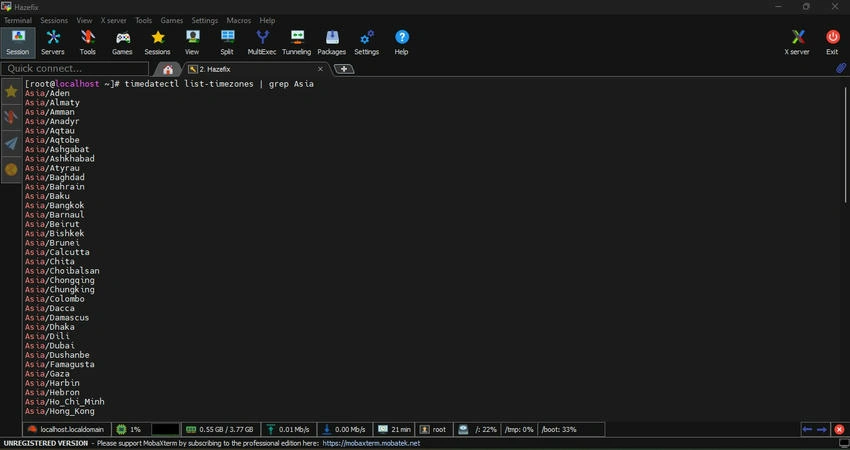Click the Asia/Famagusta line
This screenshot has width=850, height=450.
[60, 364]
